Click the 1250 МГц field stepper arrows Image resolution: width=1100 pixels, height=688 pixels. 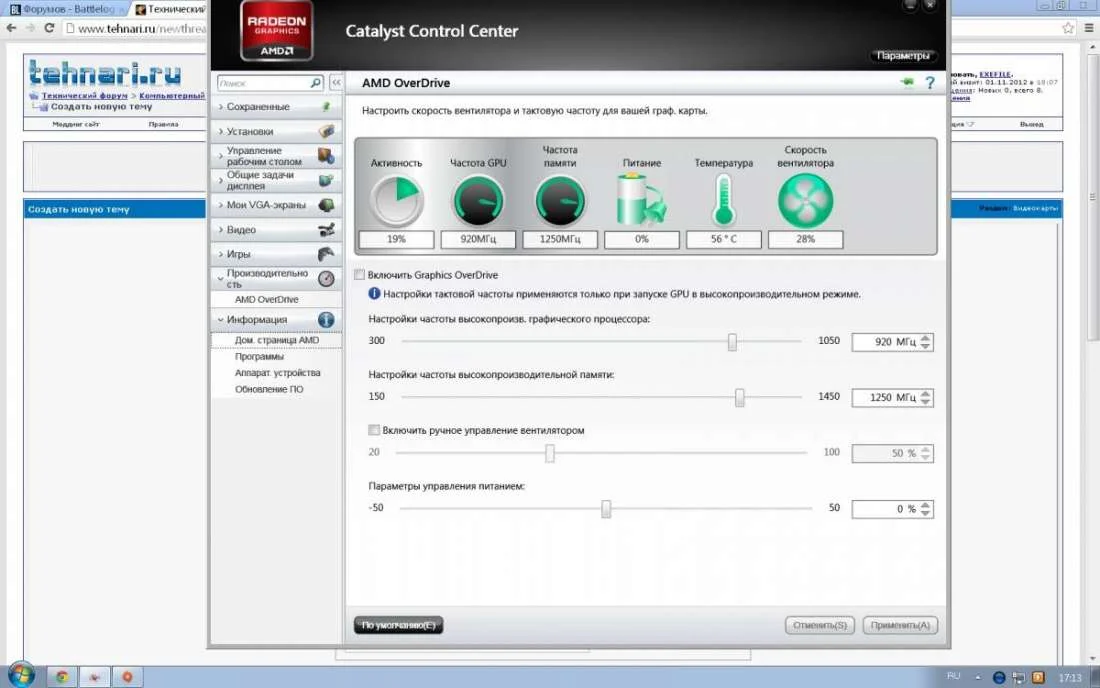click(926, 398)
